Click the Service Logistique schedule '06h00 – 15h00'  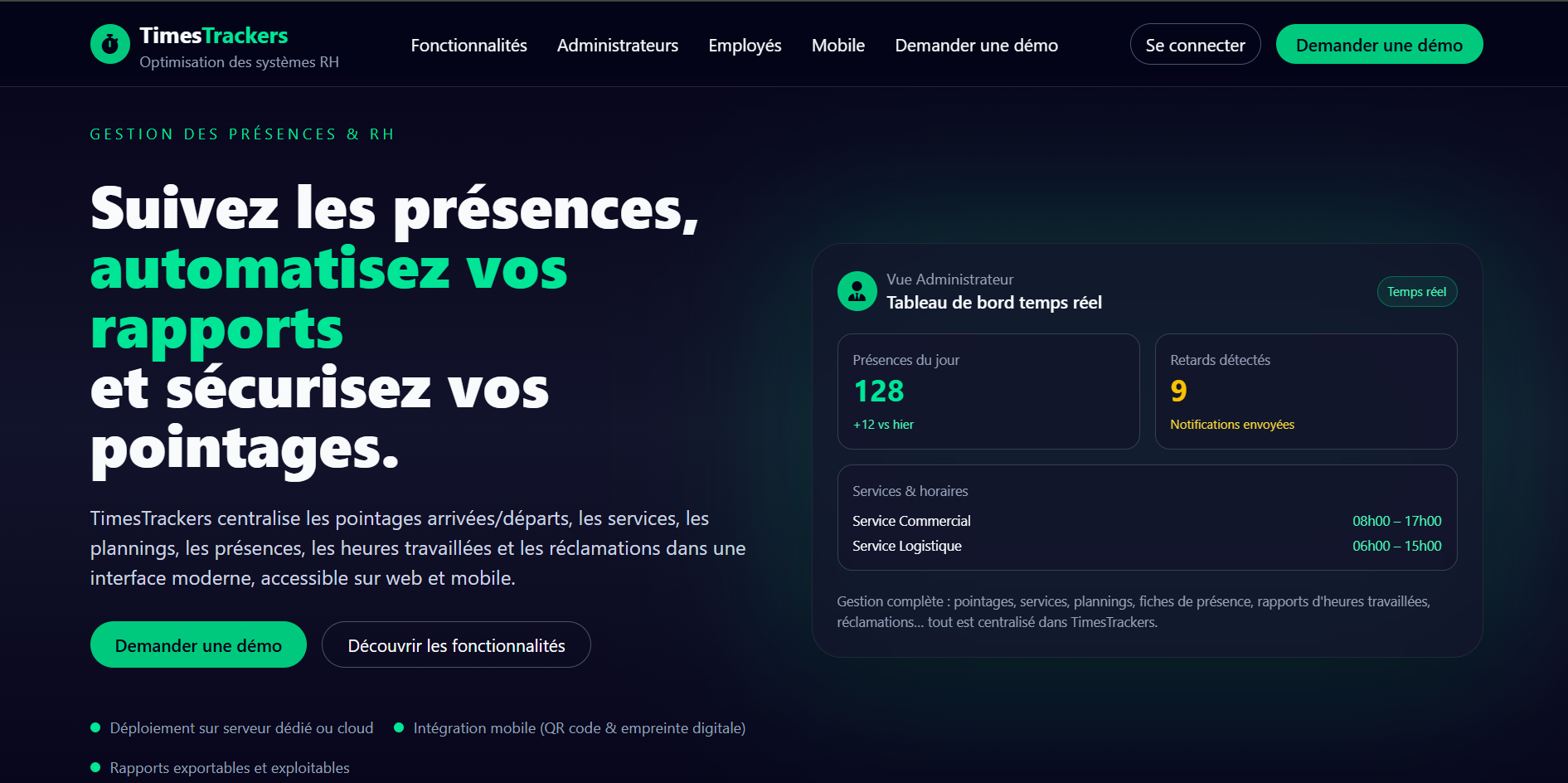click(1396, 546)
